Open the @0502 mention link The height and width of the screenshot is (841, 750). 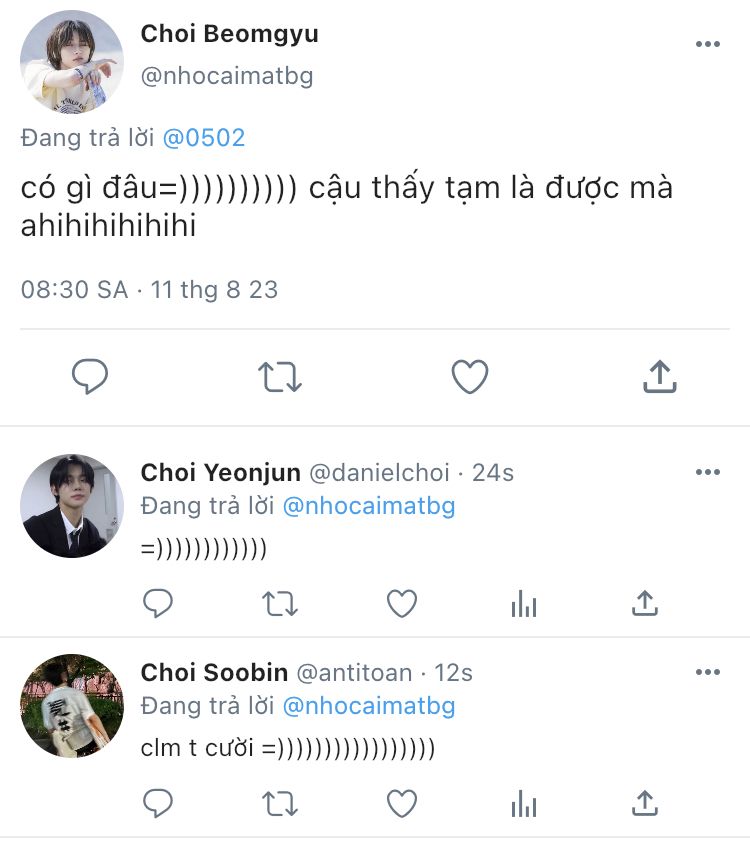(x=203, y=139)
